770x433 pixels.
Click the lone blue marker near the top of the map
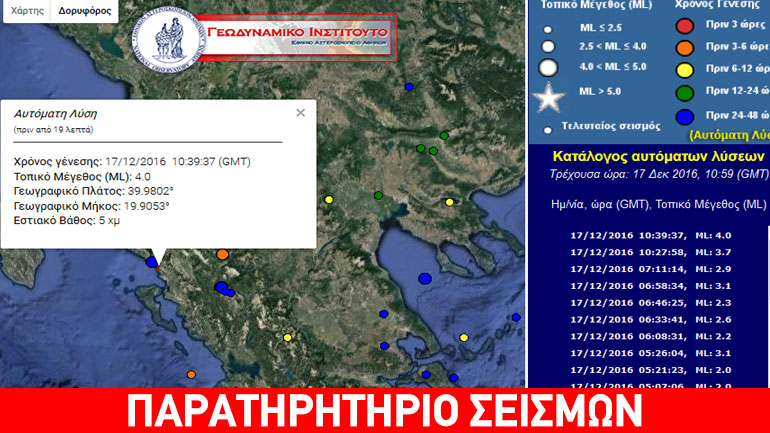[409, 87]
